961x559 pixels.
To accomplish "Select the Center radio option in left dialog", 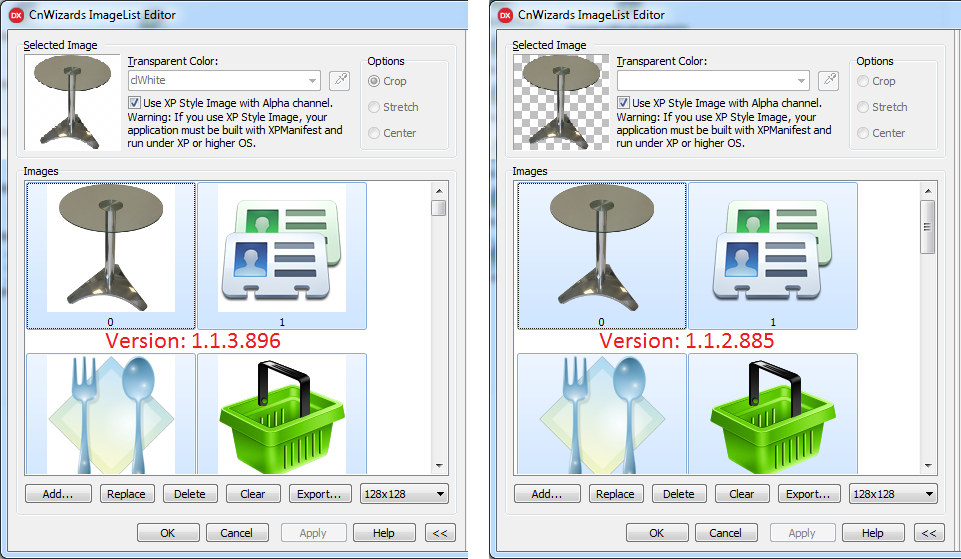I will pyautogui.click(x=375, y=133).
